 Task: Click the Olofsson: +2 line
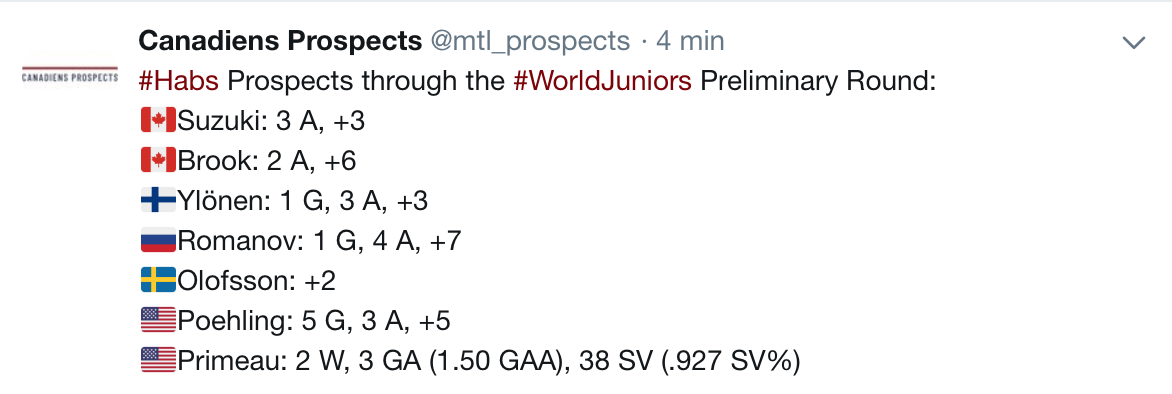[257, 282]
